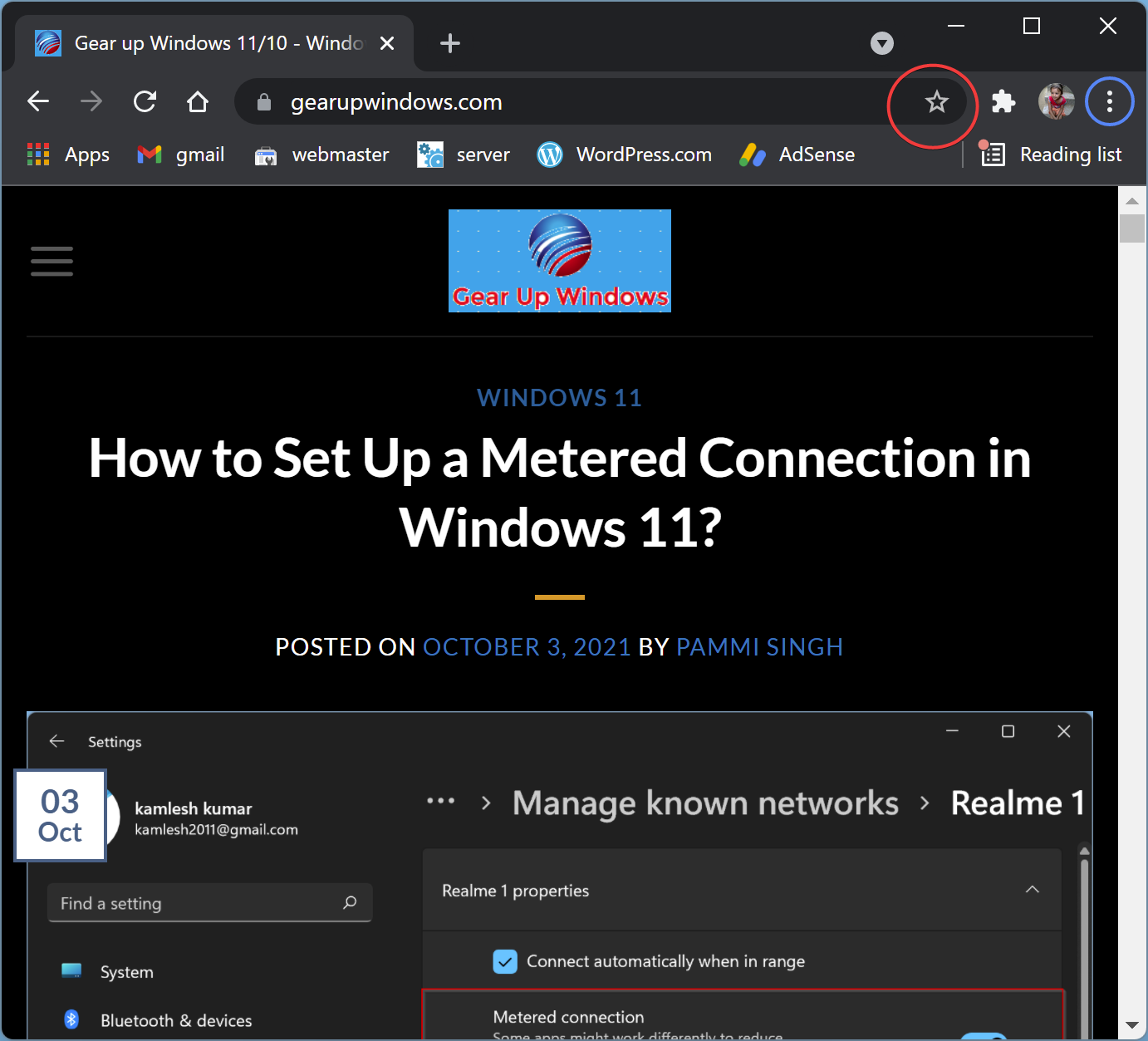Select System in the Settings sidebar
Image resolution: width=1148 pixels, height=1041 pixels.
pos(108,971)
